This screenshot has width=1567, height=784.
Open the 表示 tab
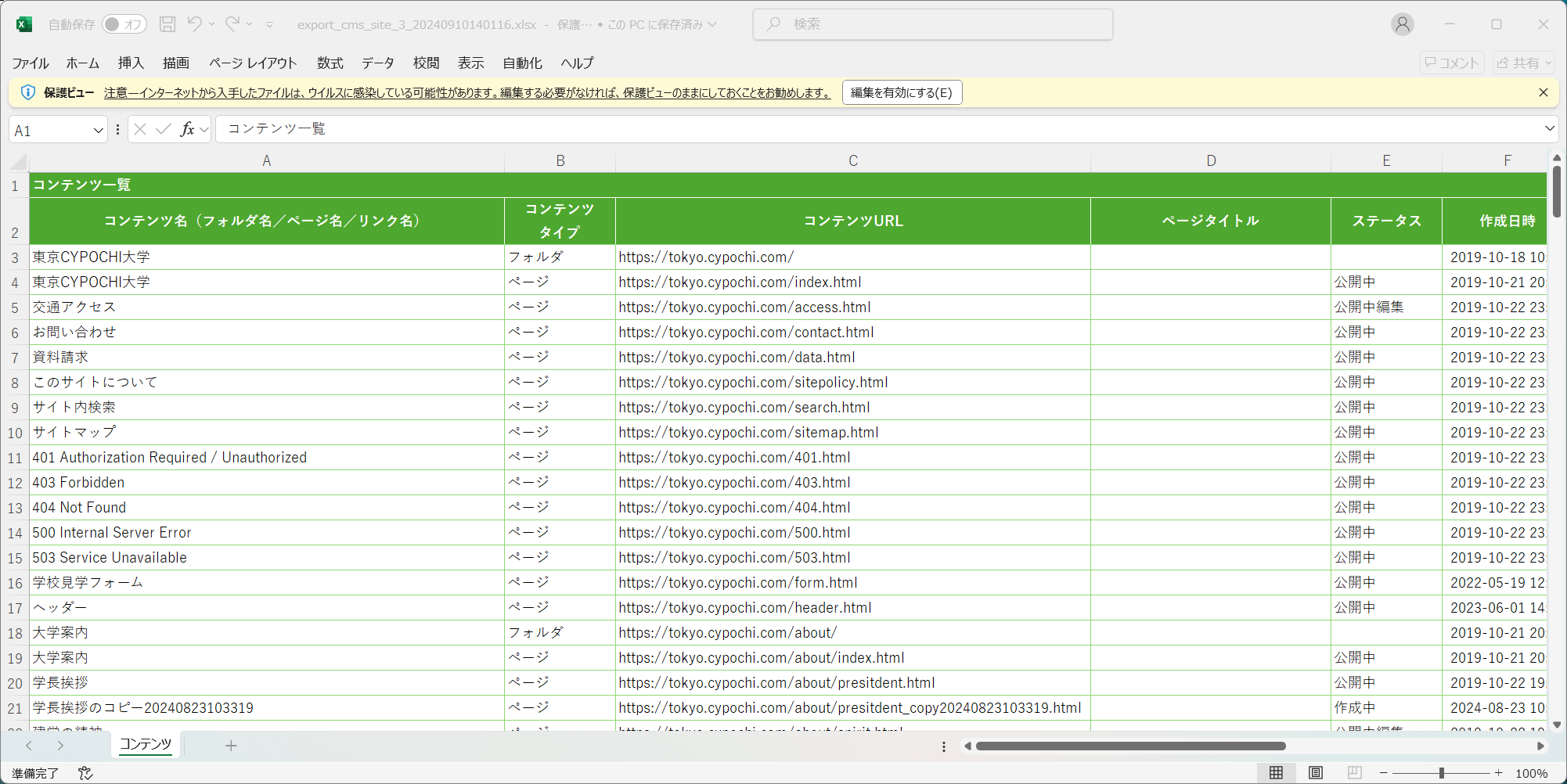point(471,63)
